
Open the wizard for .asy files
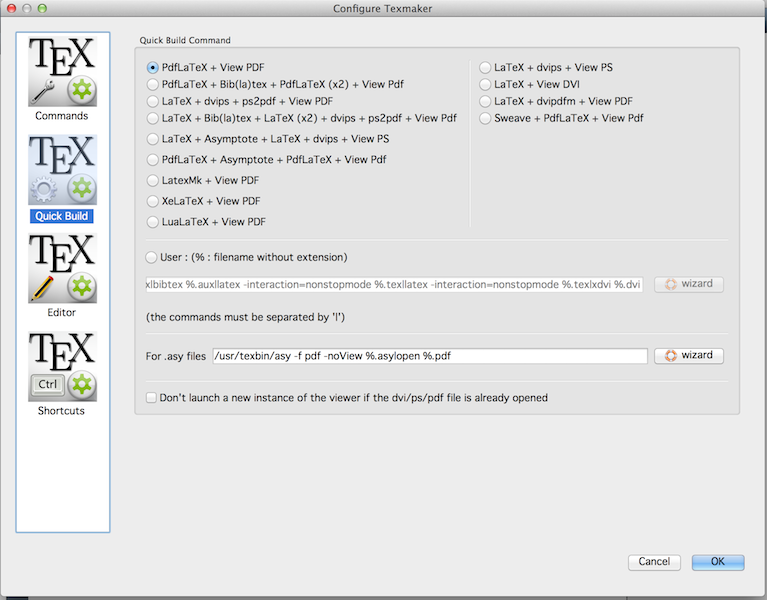pyautogui.click(x=689, y=356)
